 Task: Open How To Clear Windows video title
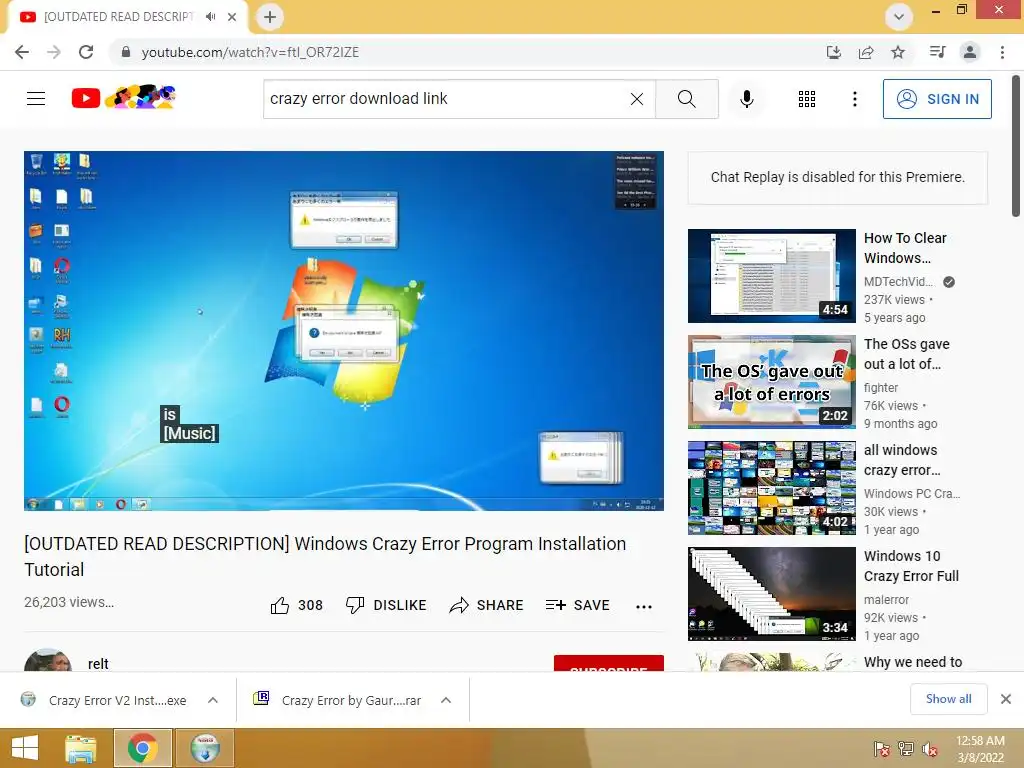coord(905,248)
